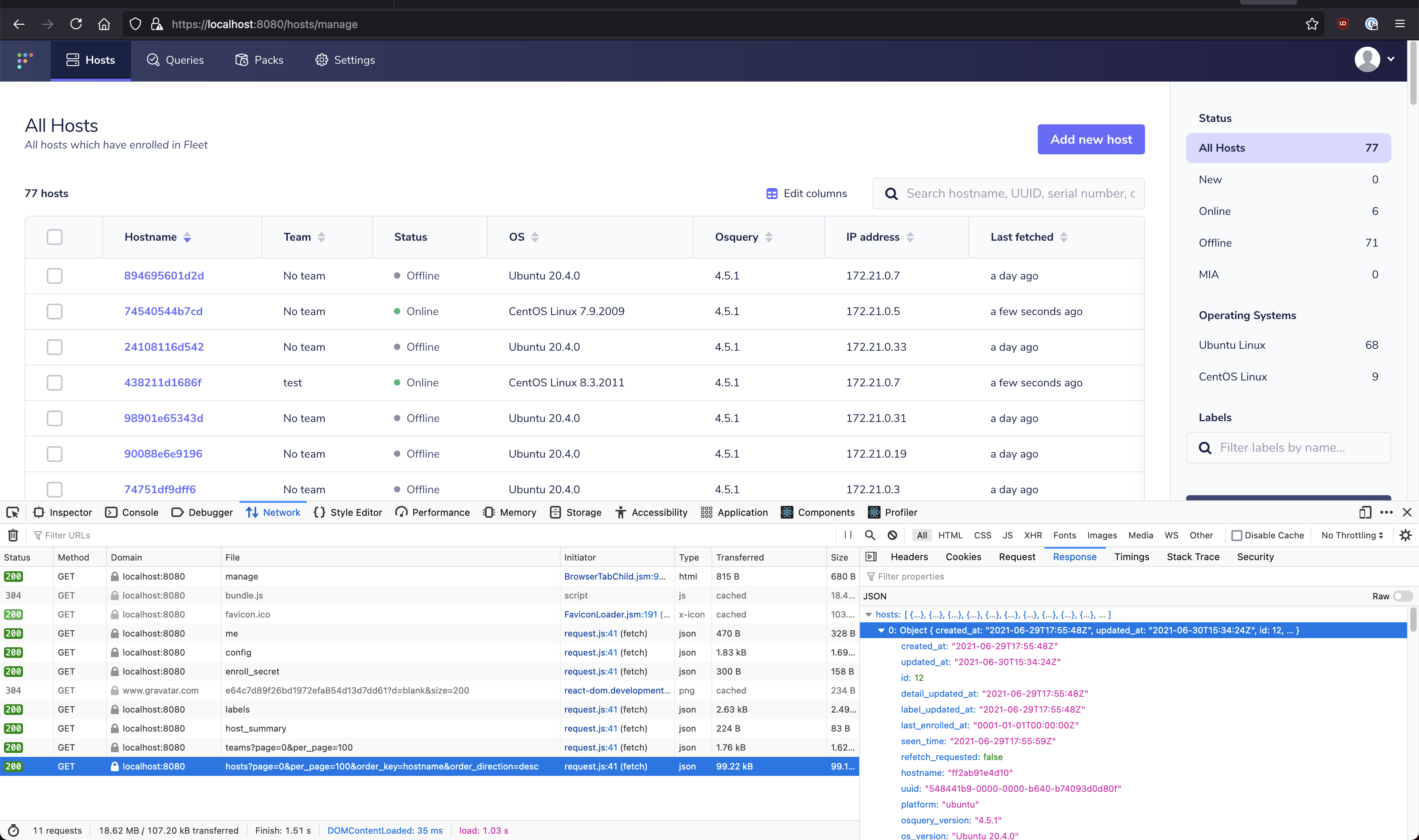Clear network requests with the trash icon
1419x840 pixels.
(12, 535)
